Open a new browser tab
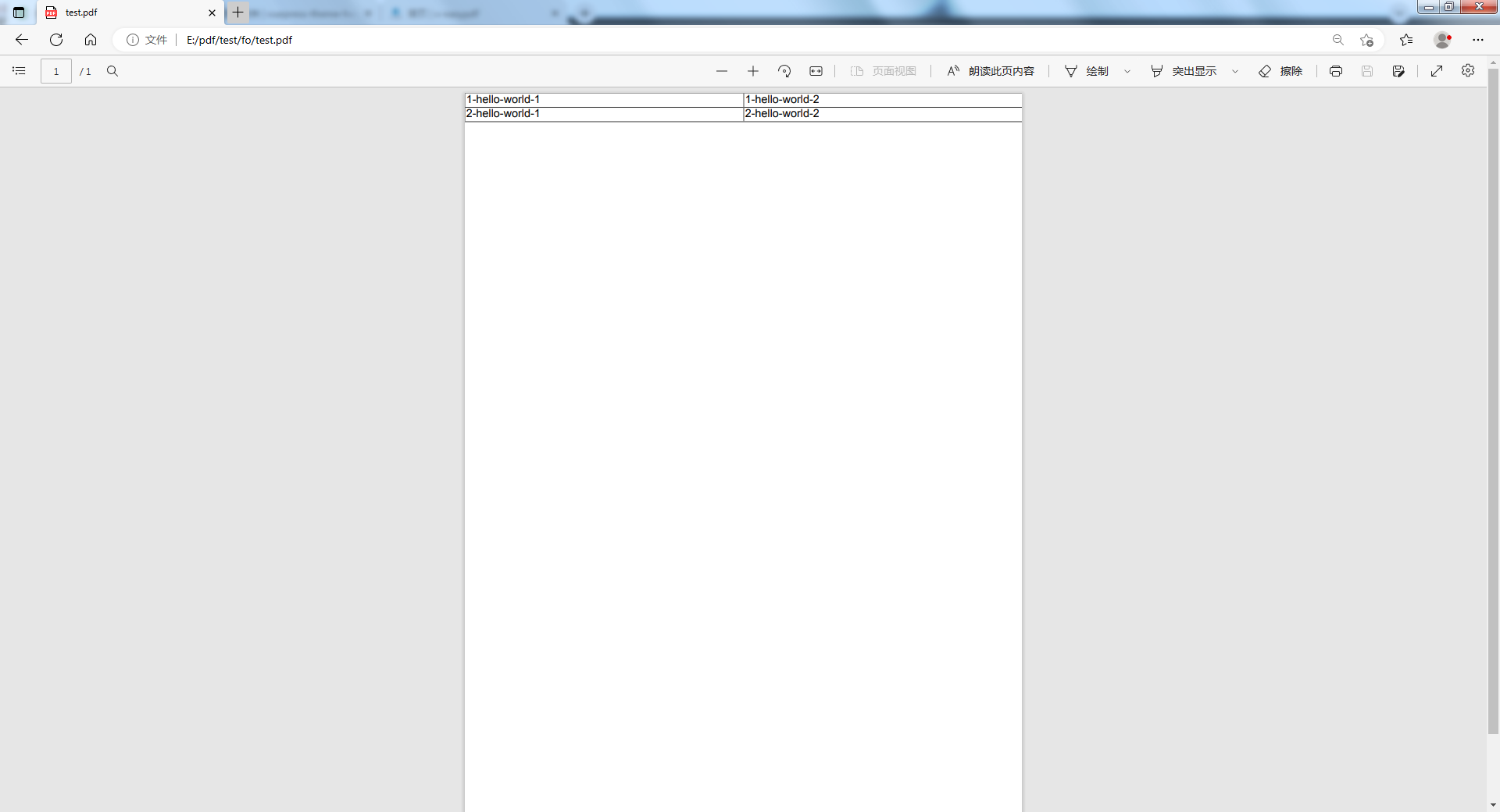The height and width of the screenshot is (812, 1500). [x=237, y=12]
